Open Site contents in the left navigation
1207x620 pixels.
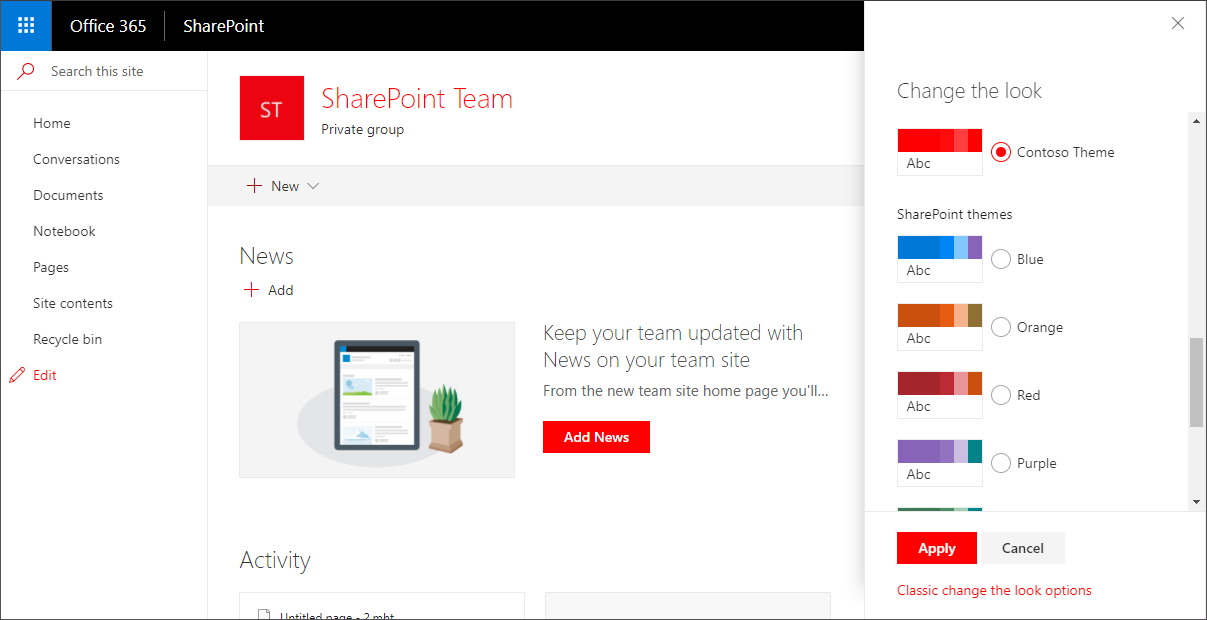73,303
